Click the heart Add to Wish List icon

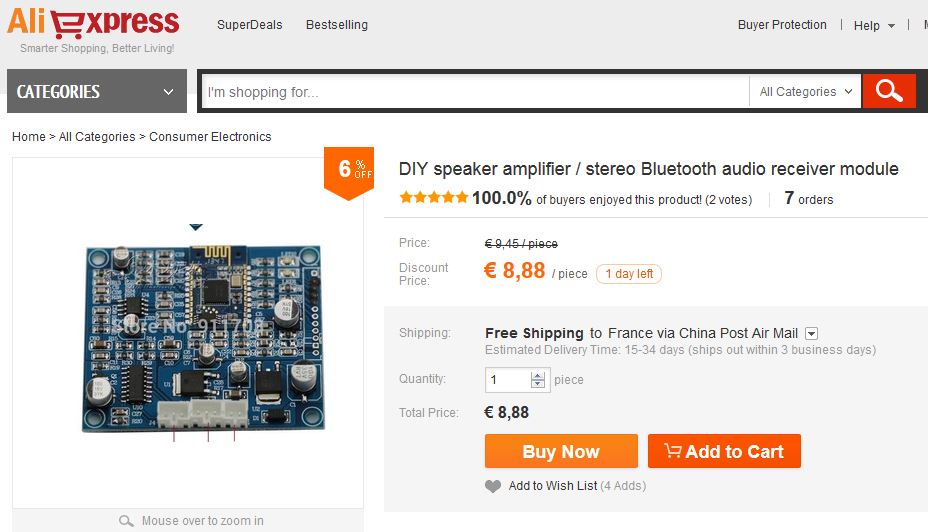[493, 486]
